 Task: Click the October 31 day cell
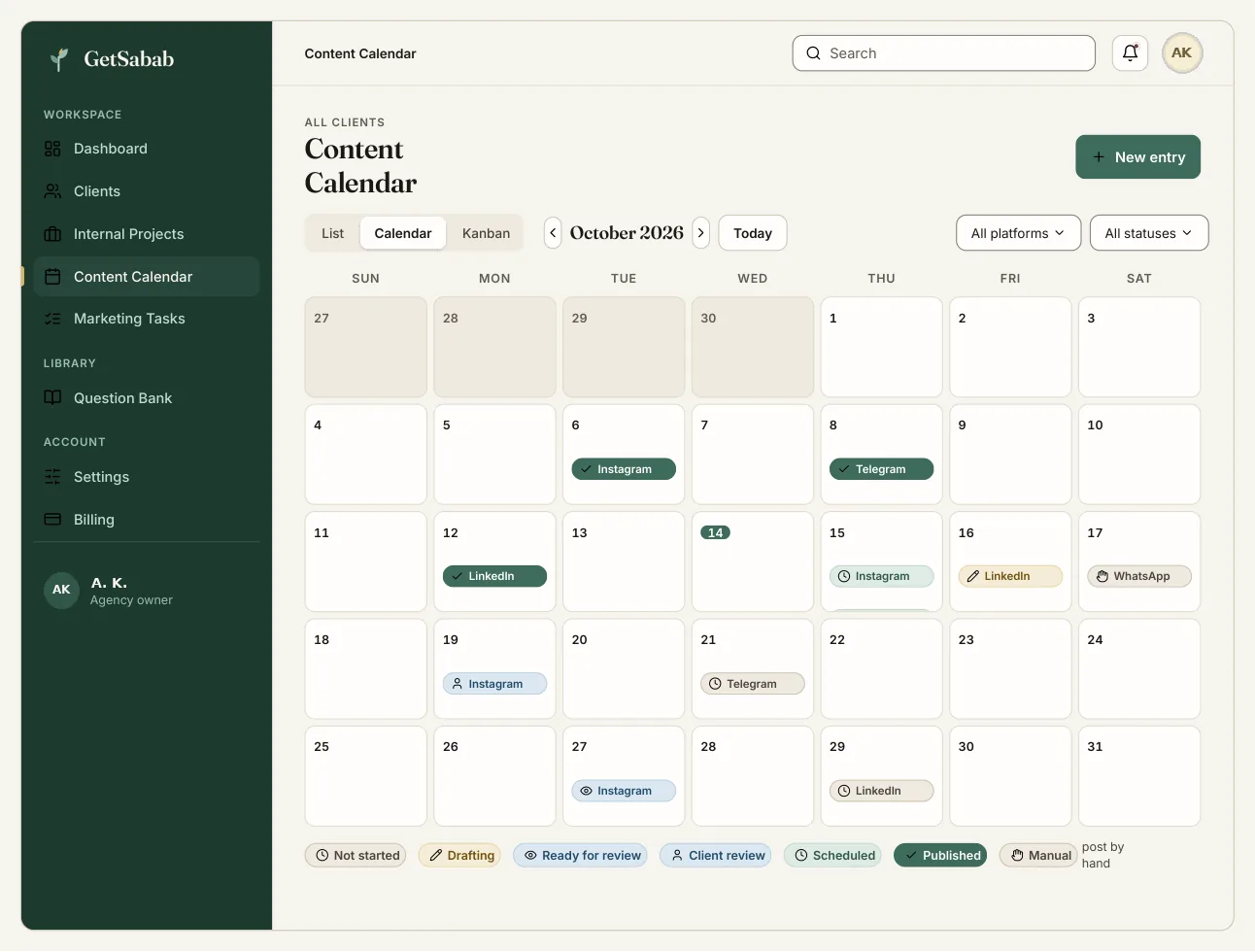pyautogui.click(x=1139, y=776)
